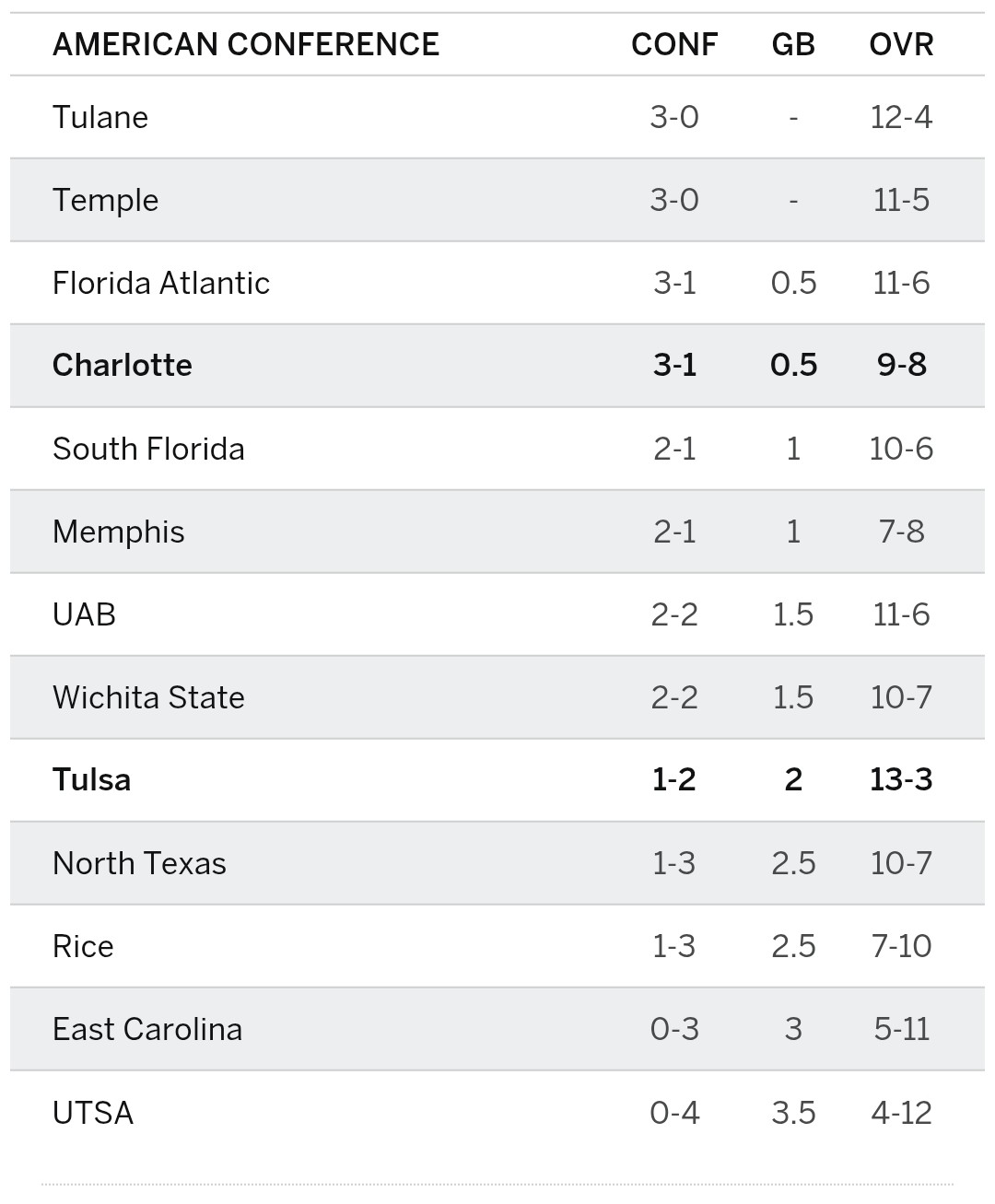This screenshot has width=995, height=1204.
Task: Select UTSA at the table bottom
Action: [93, 1113]
